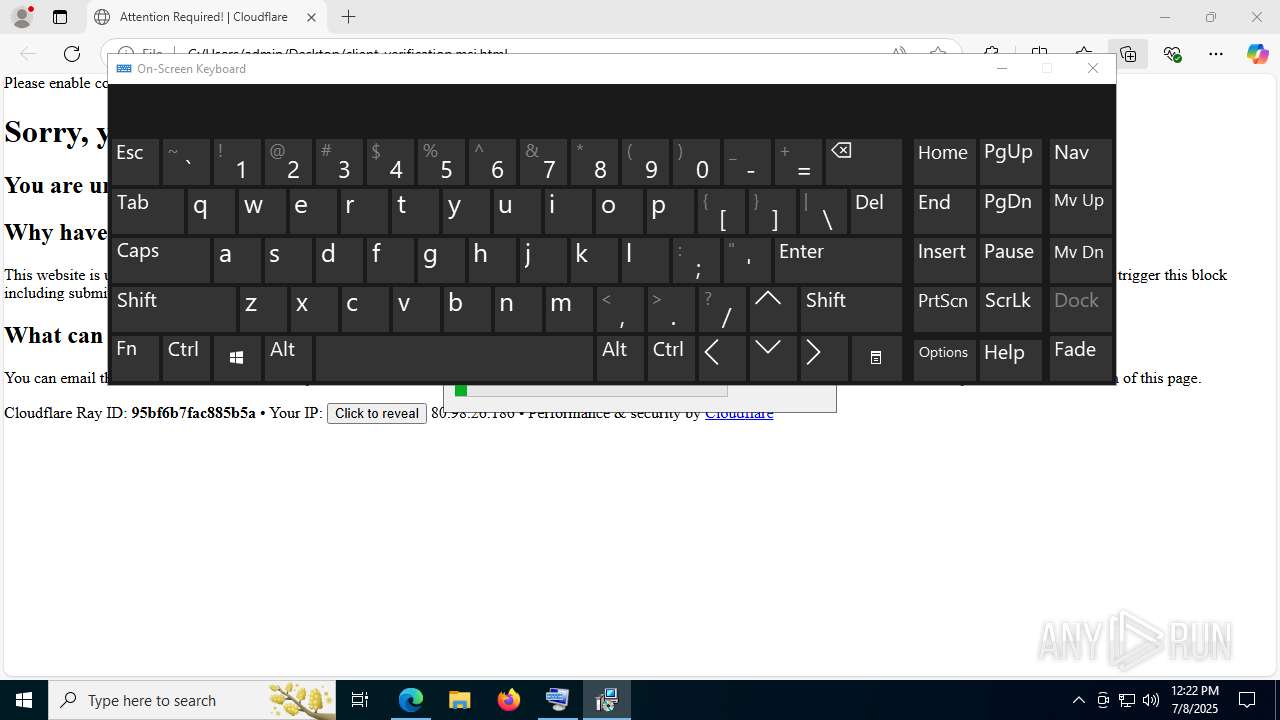
Task: Close the Attention Required tab
Action: (x=311, y=17)
